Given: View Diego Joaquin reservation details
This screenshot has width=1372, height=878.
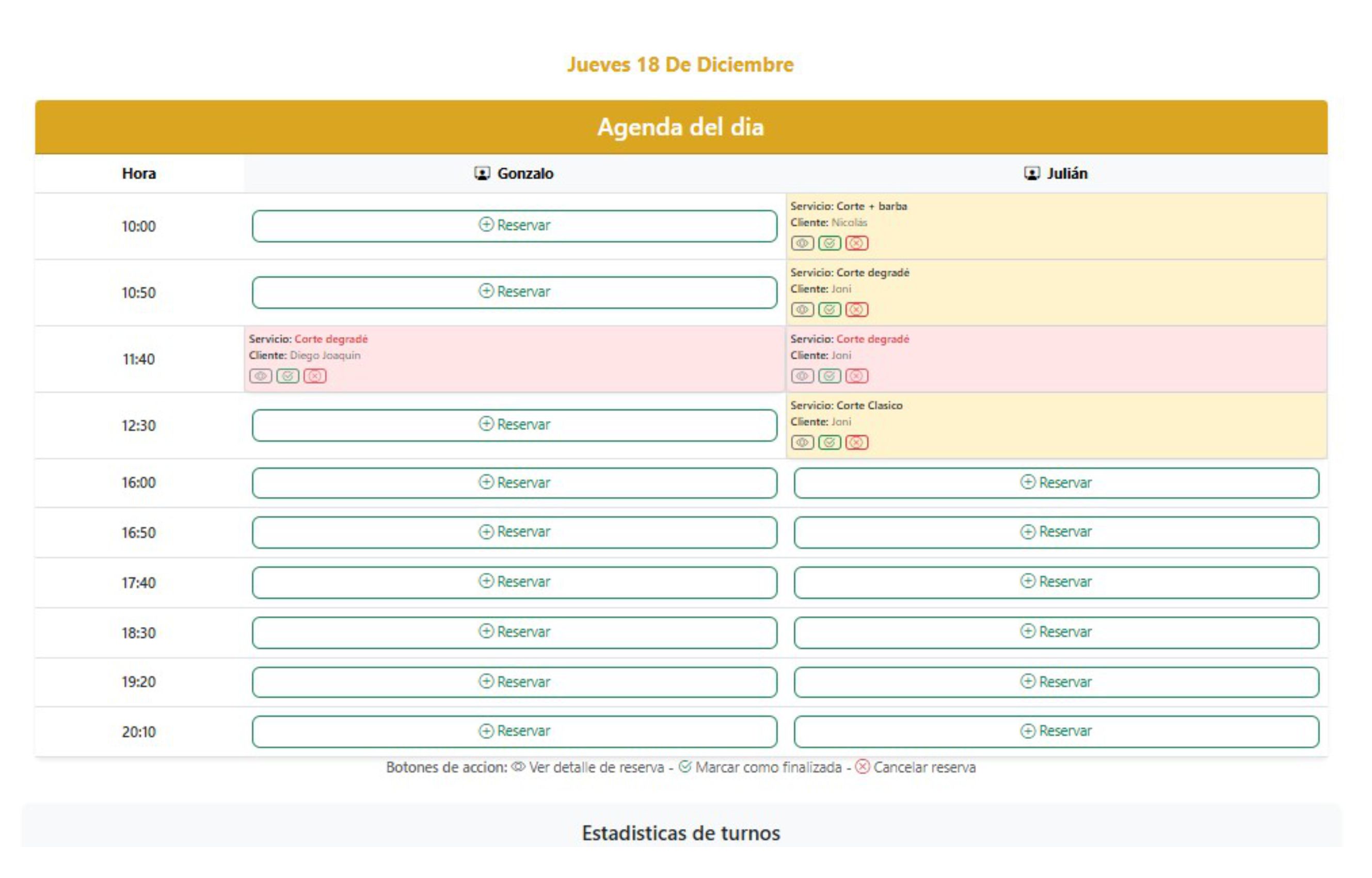Looking at the screenshot, I should coord(260,377).
